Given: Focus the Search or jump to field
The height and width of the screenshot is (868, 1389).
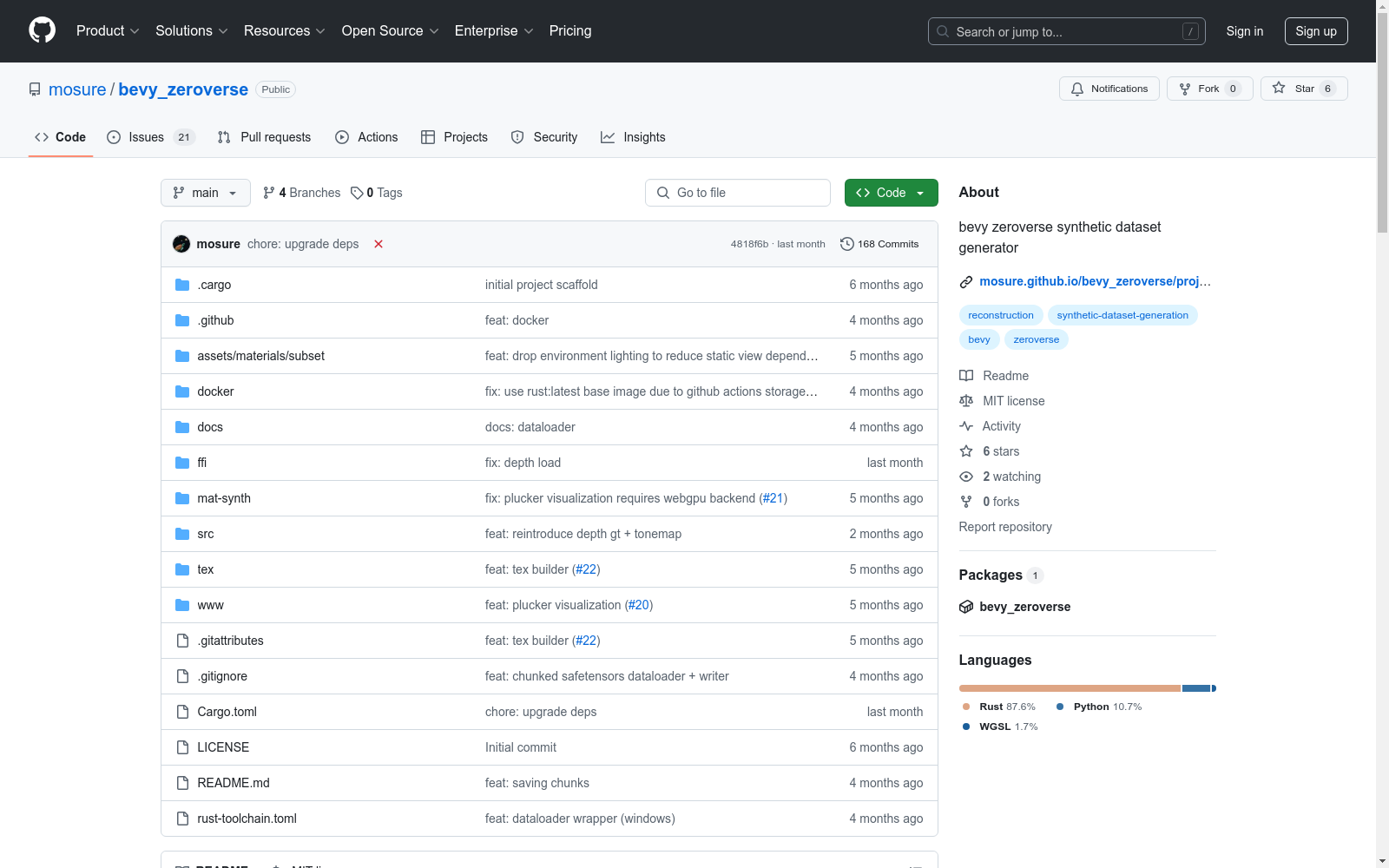Looking at the screenshot, I should click(x=1067, y=31).
